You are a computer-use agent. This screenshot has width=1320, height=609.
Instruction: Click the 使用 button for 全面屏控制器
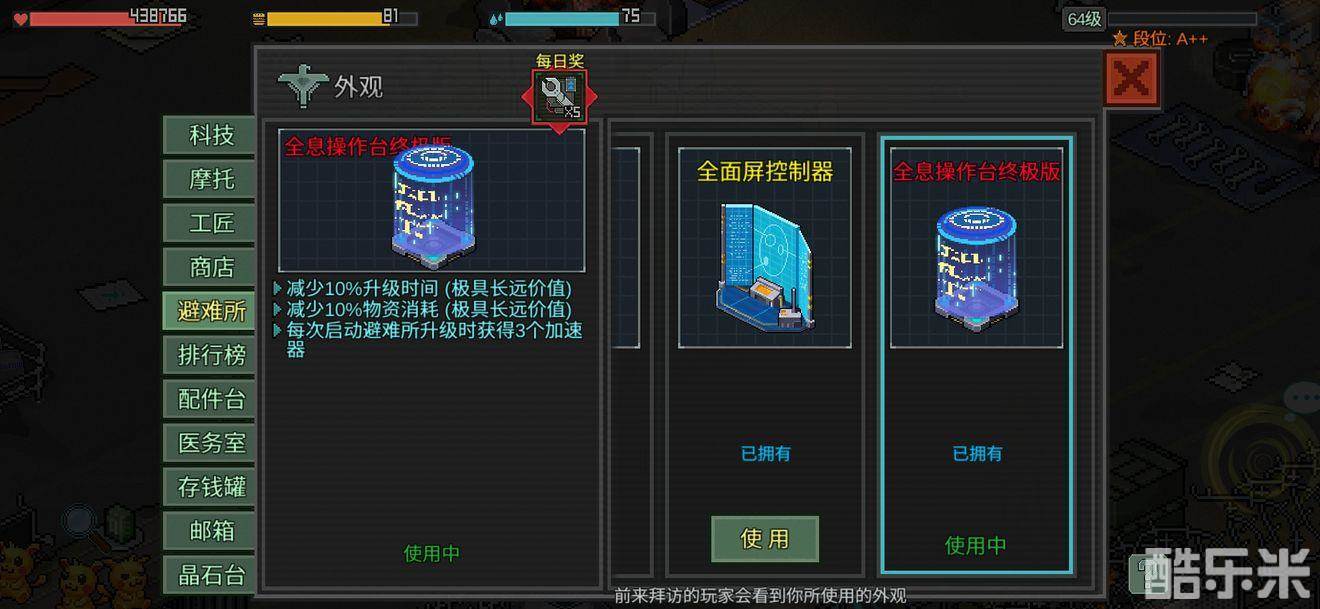tap(765, 539)
